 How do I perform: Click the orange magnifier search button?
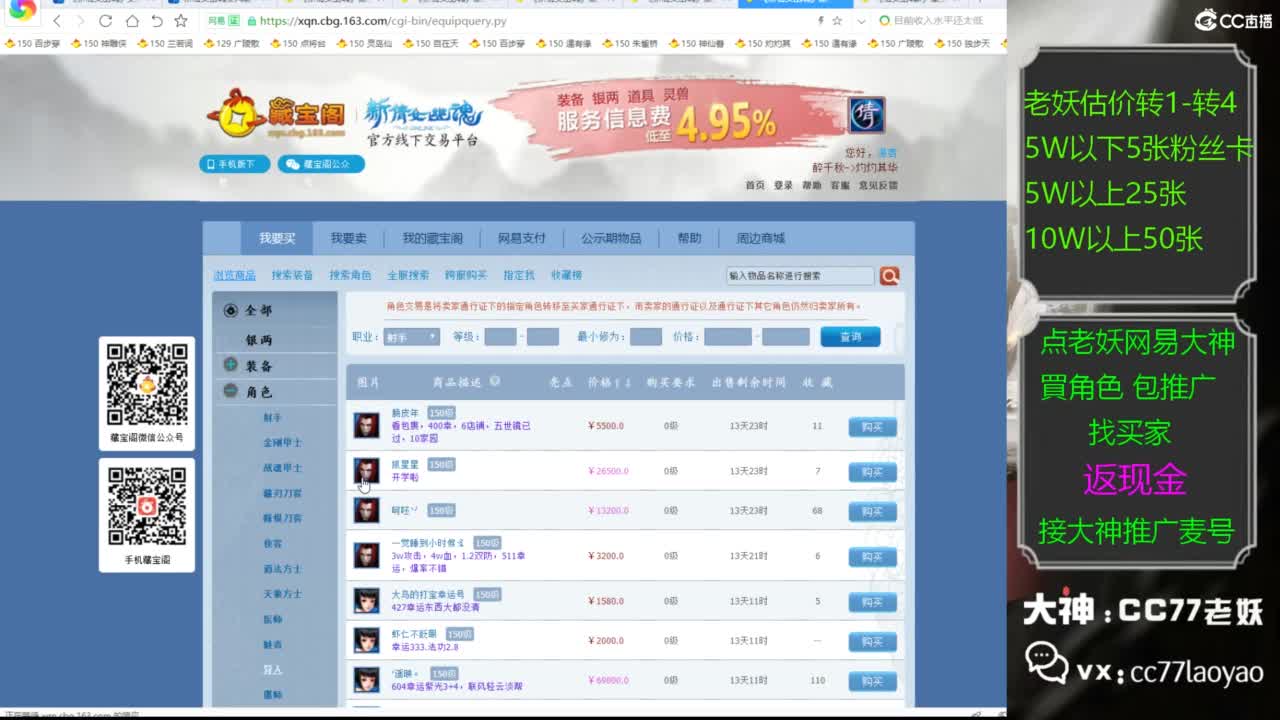[889, 275]
